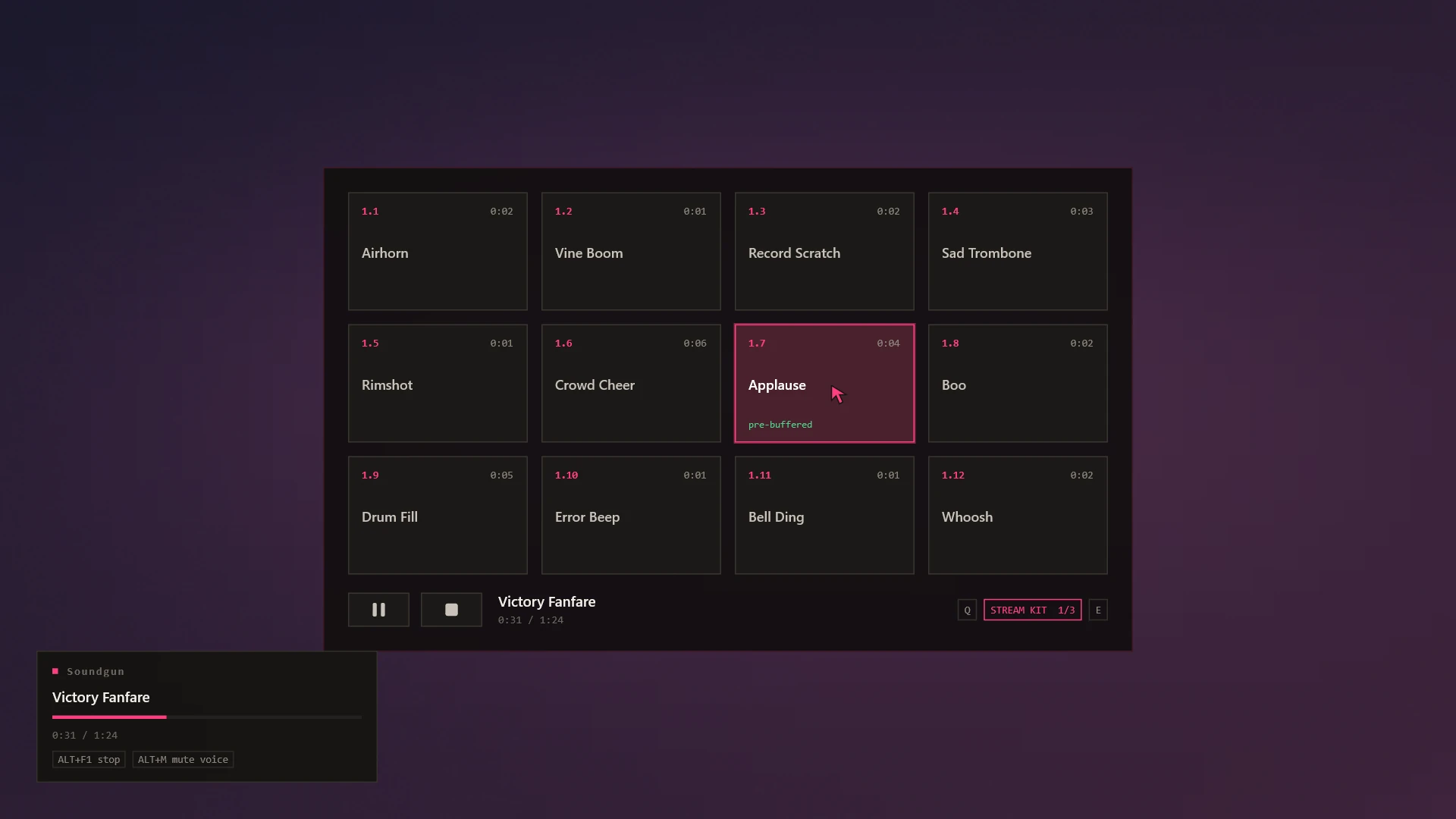Screen dimensions: 1456x819
Task: Click the 0:31 / 1:24 time in main panel
Action: click(x=531, y=620)
